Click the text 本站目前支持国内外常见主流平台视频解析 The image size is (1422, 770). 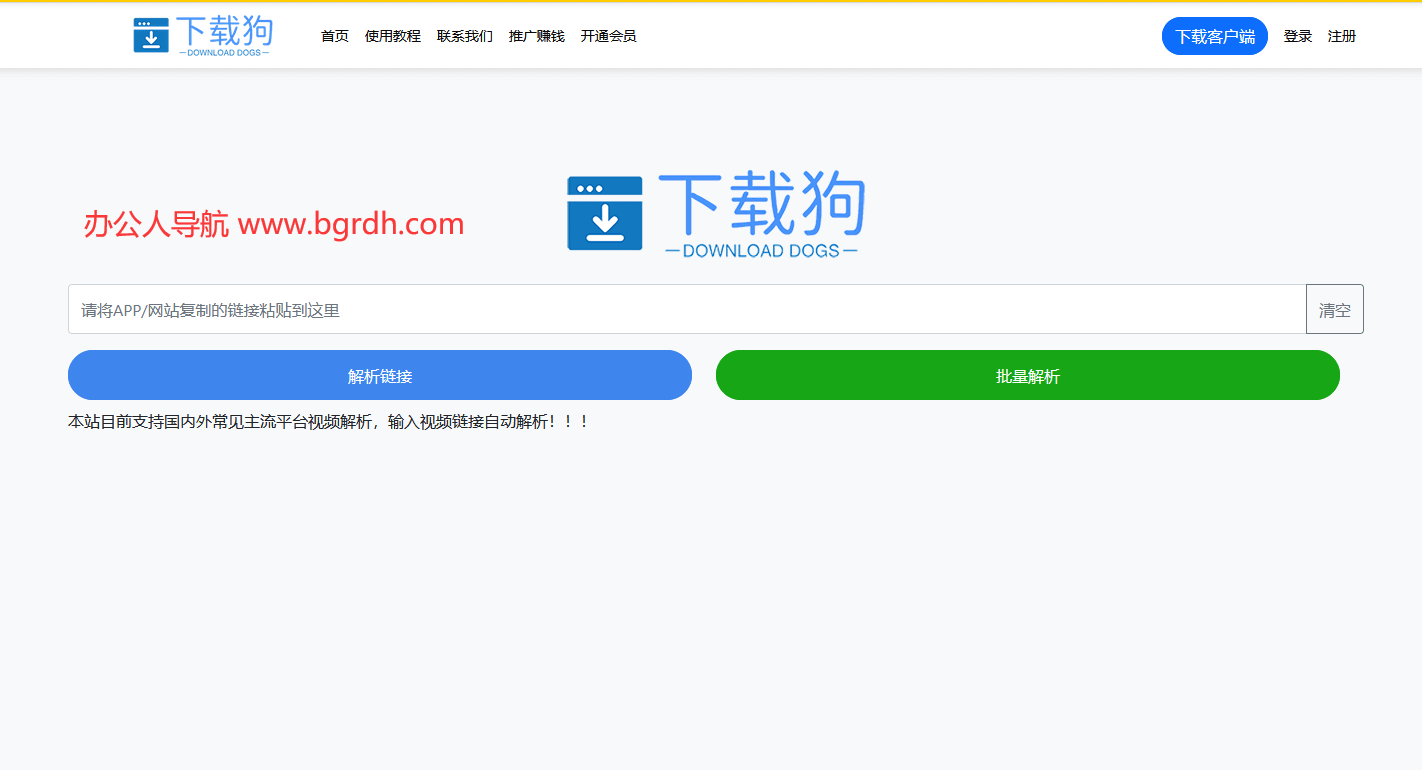coord(220,422)
